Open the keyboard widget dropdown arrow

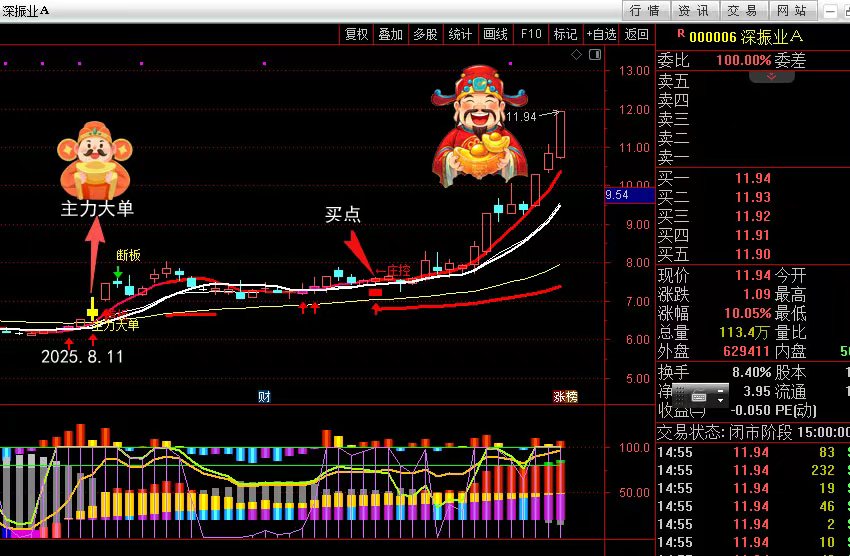[721, 400]
